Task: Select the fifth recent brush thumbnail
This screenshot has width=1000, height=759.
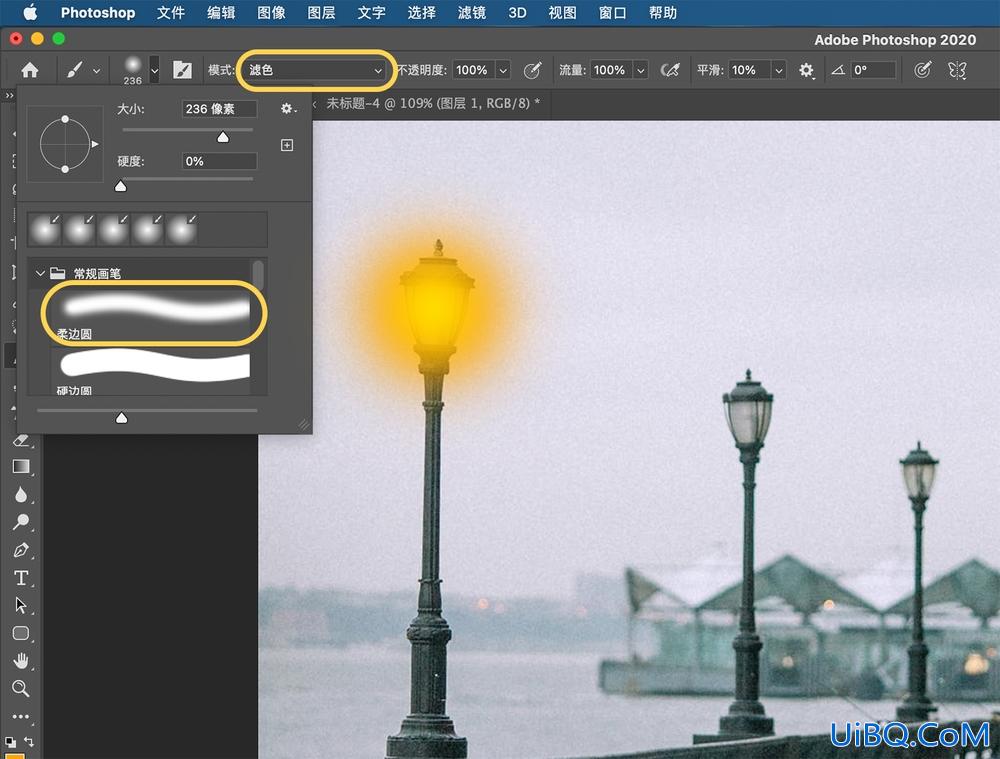Action: [x=181, y=230]
